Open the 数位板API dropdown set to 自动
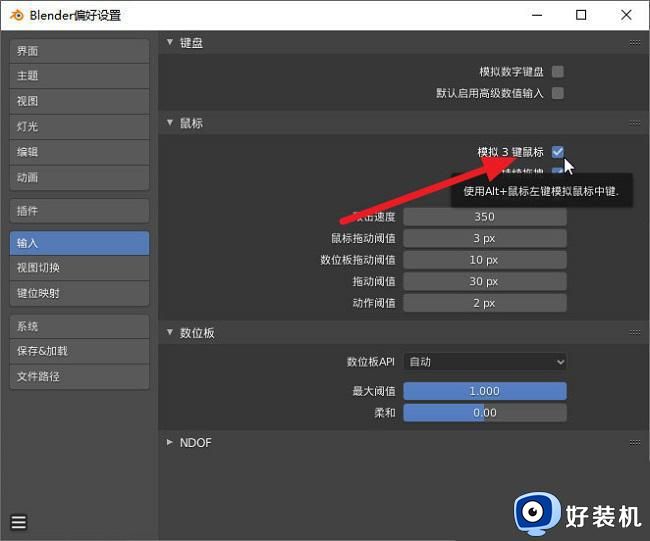This screenshot has height=541, width=650. pyautogui.click(x=485, y=361)
